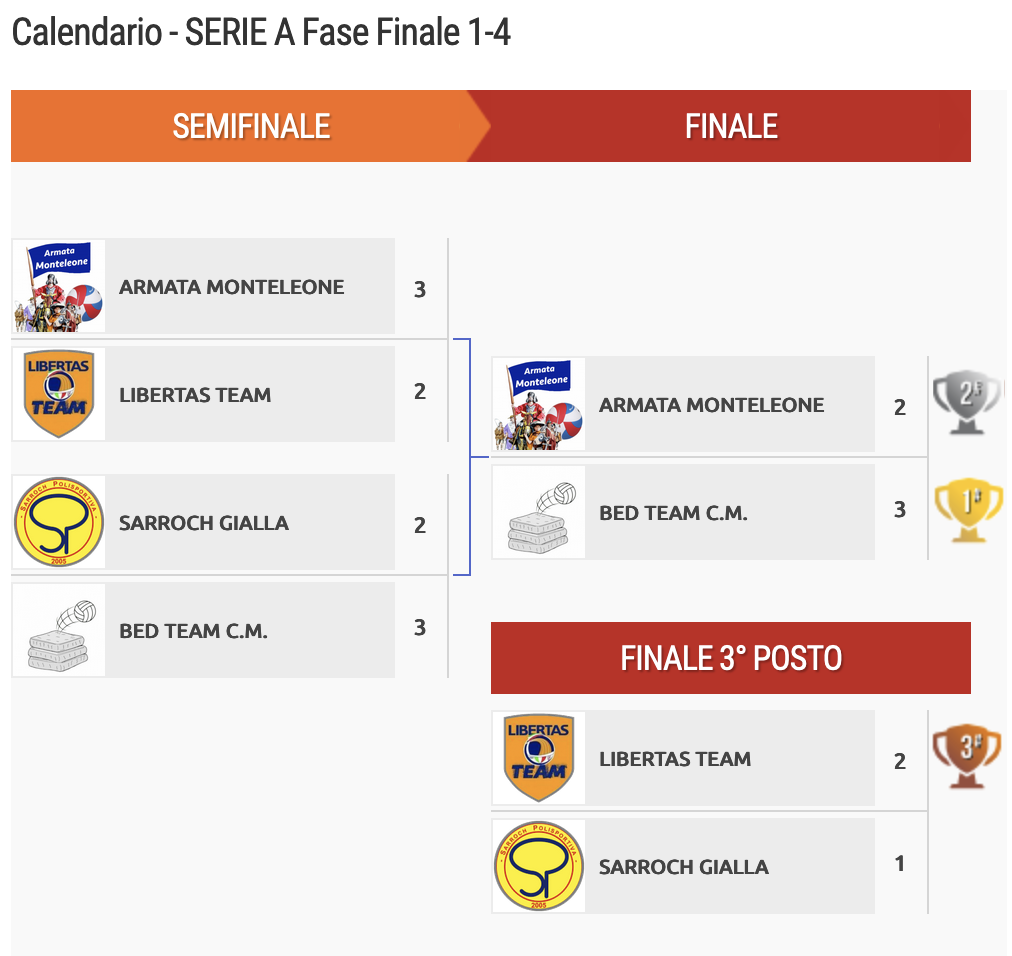Click Bed Team C.M. logo in final
The image size is (1012, 956).
pos(539,512)
